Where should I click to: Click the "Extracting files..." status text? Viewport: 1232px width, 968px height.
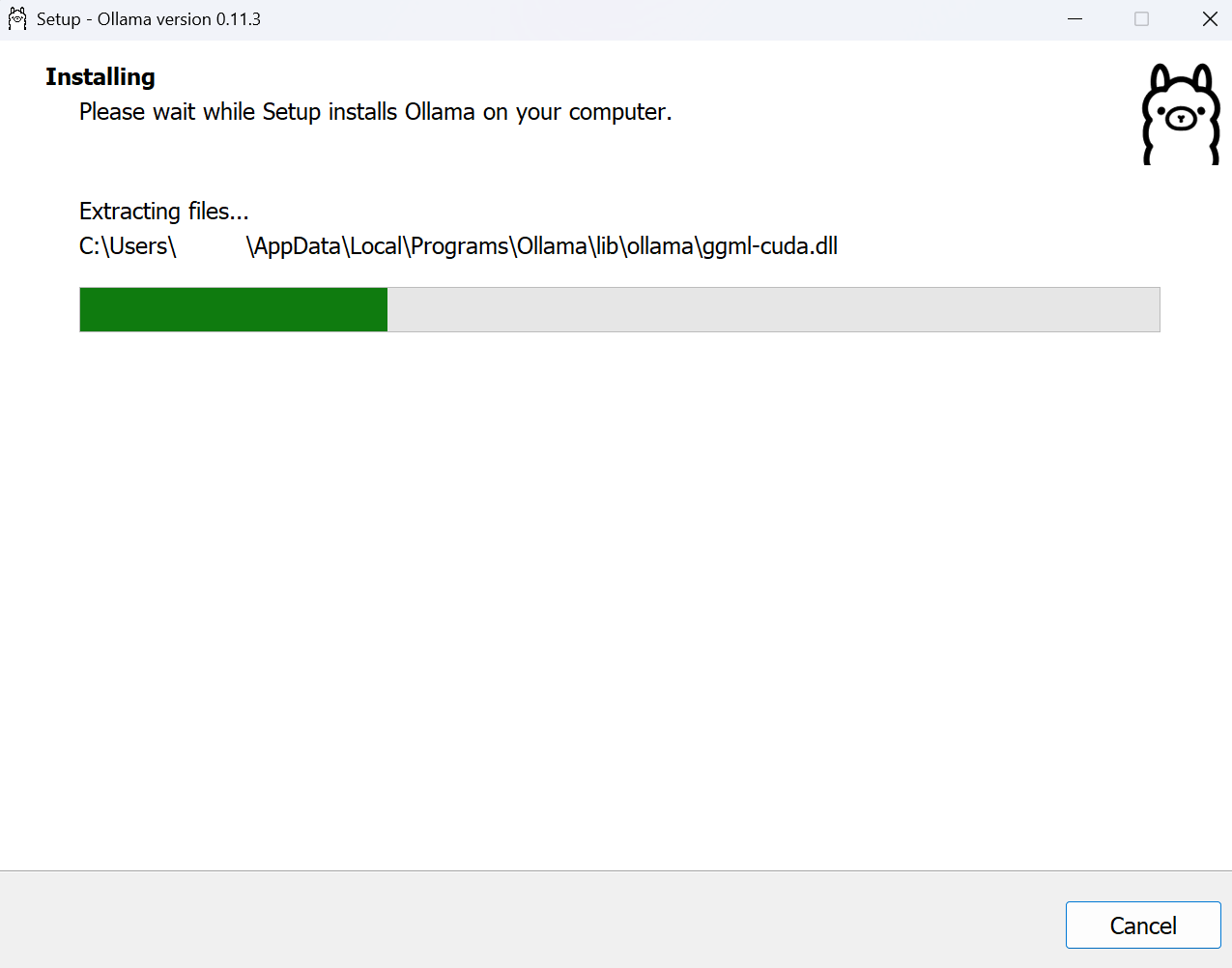(164, 211)
